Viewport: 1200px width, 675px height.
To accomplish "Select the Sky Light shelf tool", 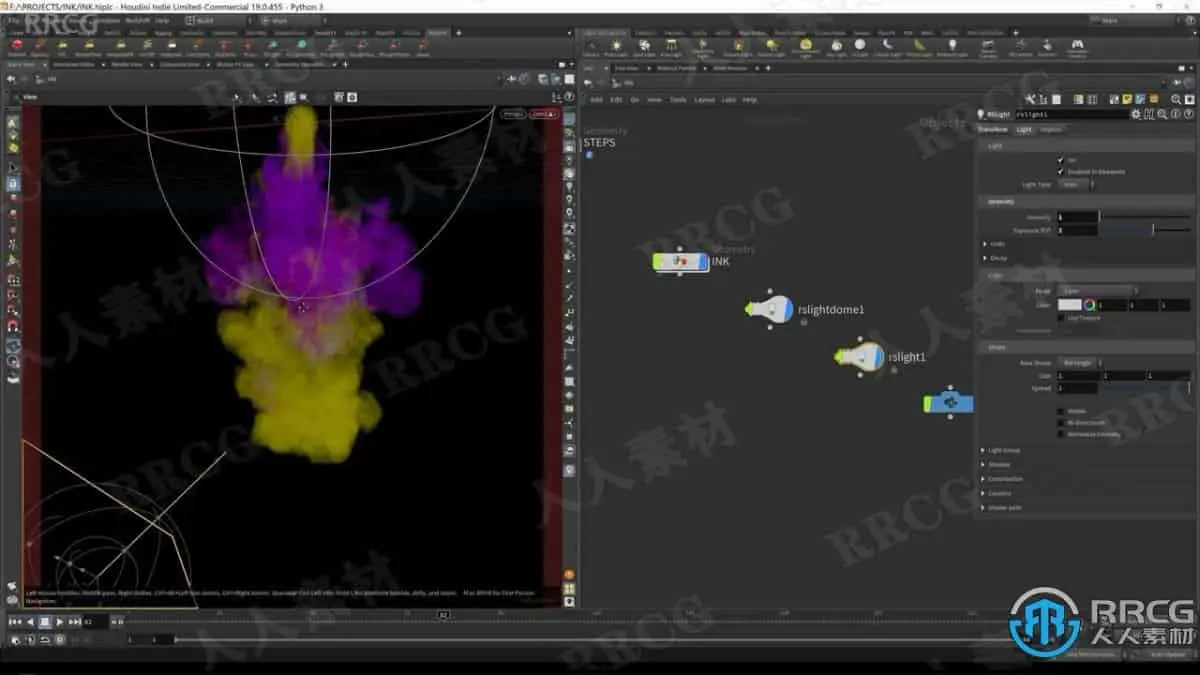I will point(837,46).
